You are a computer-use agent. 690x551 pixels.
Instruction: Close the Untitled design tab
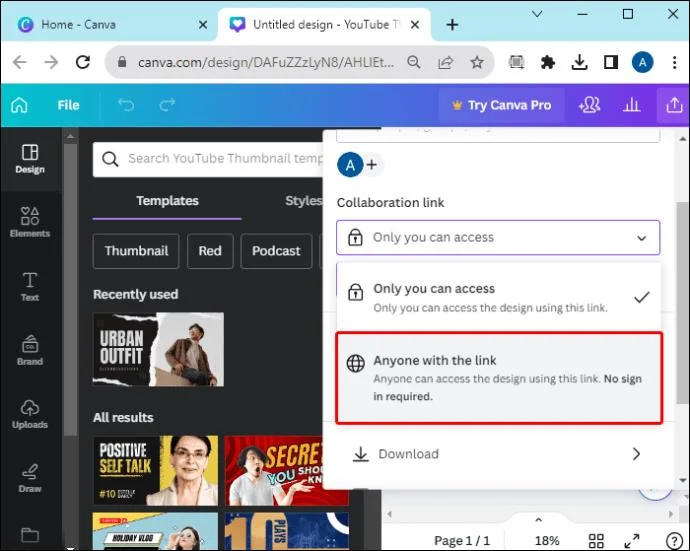point(415,25)
